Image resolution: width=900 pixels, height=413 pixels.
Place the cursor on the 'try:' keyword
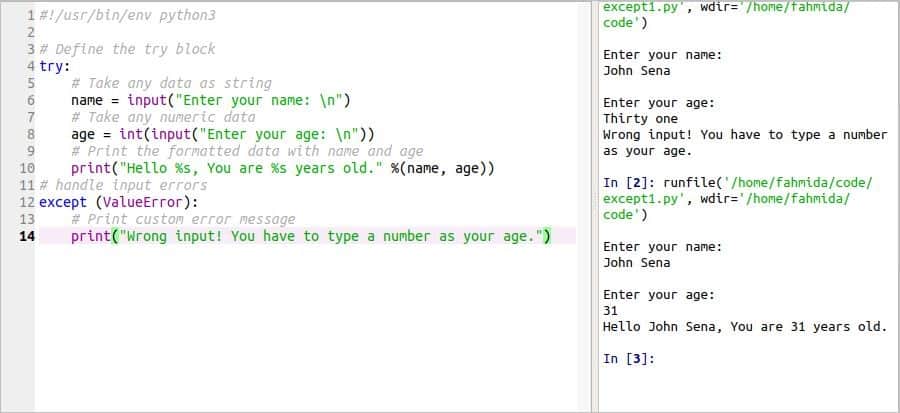[x=55, y=67]
